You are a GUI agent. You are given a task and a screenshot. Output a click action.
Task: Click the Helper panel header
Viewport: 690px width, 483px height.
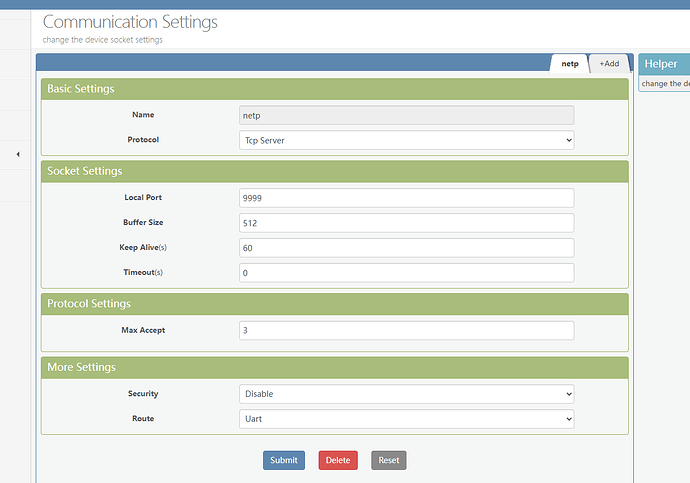click(663, 64)
